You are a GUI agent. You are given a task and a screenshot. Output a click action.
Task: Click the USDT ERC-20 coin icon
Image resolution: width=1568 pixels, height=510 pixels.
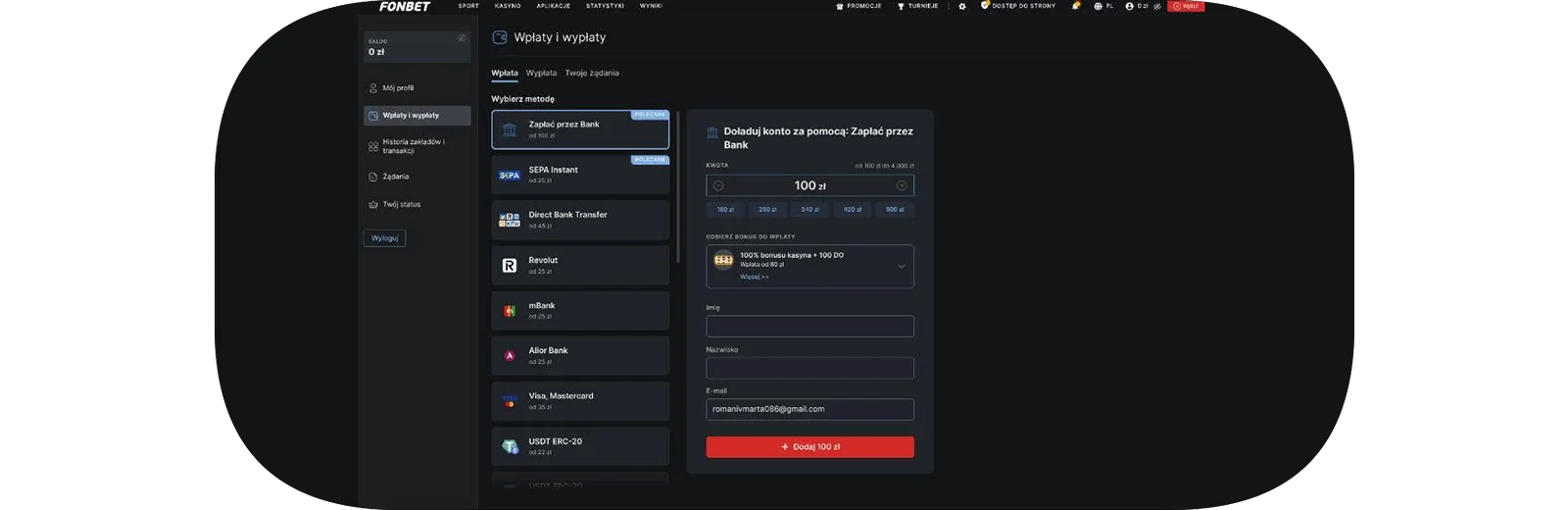510,446
